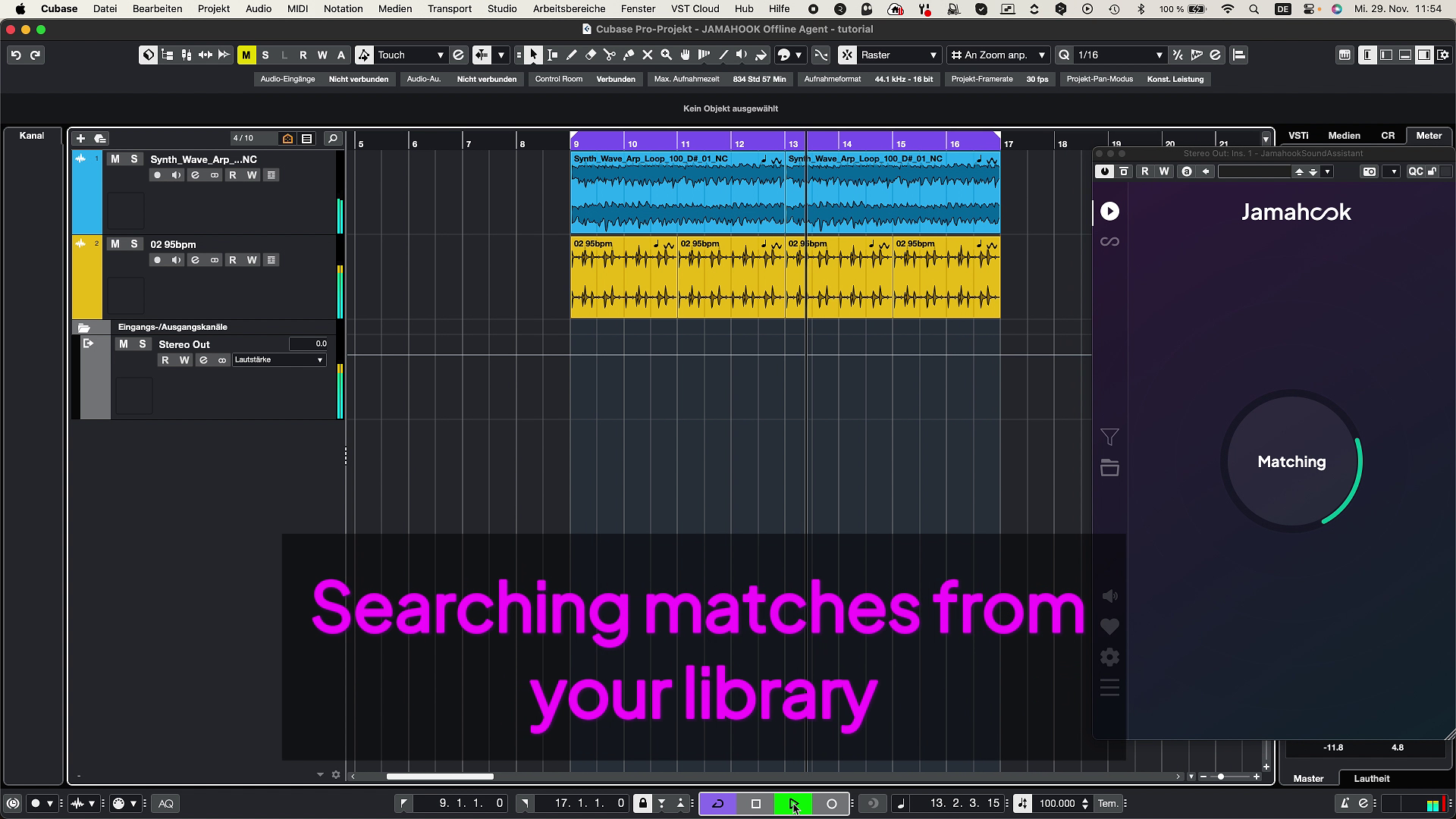Select the Mute X tool
This screenshot has height=819, width=1456.
point(648,55)
